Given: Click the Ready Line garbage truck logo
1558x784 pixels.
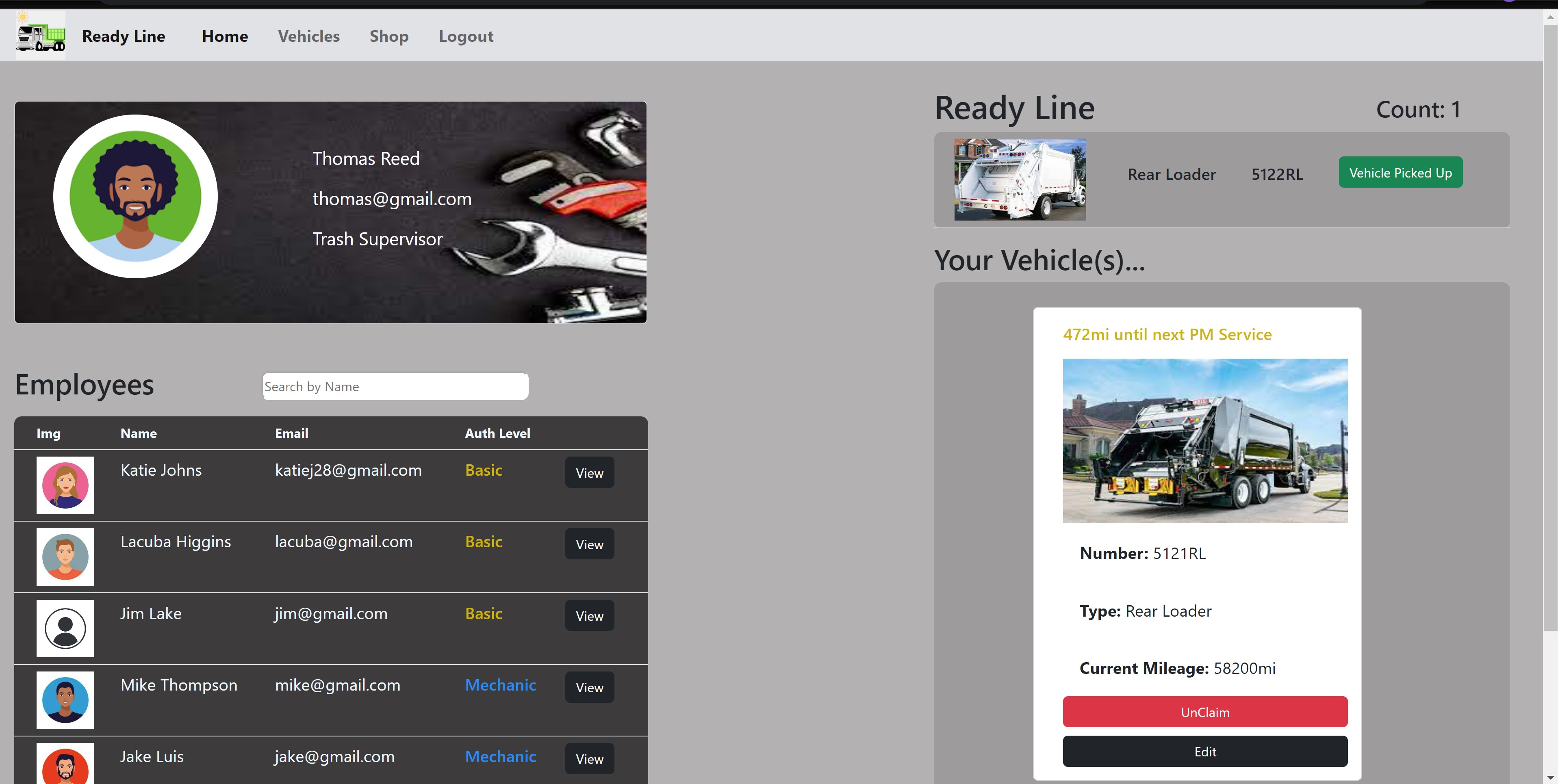Looking at the screenshot, I should point(41,36).
